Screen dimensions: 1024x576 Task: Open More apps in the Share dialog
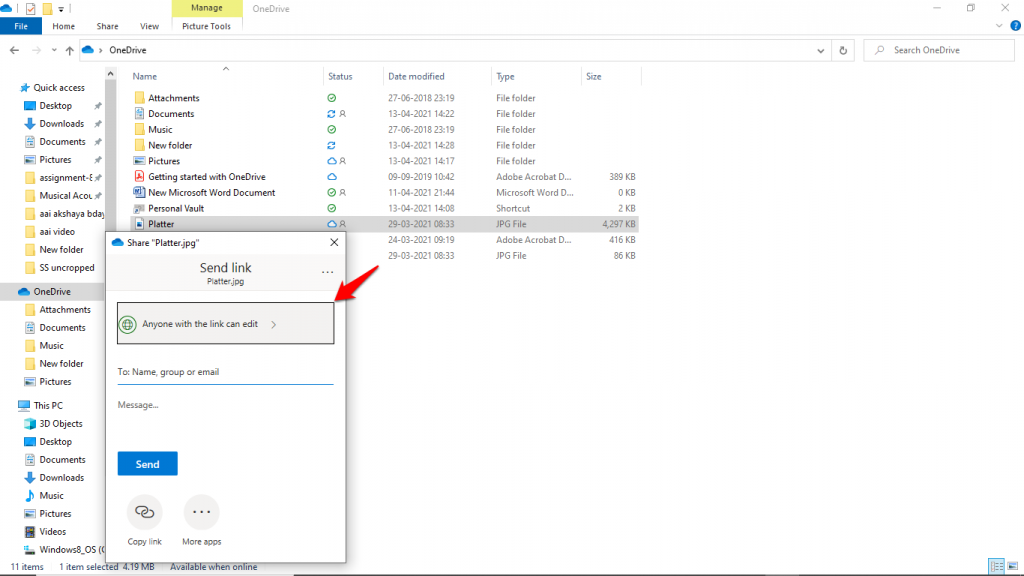tap(201, 512)
